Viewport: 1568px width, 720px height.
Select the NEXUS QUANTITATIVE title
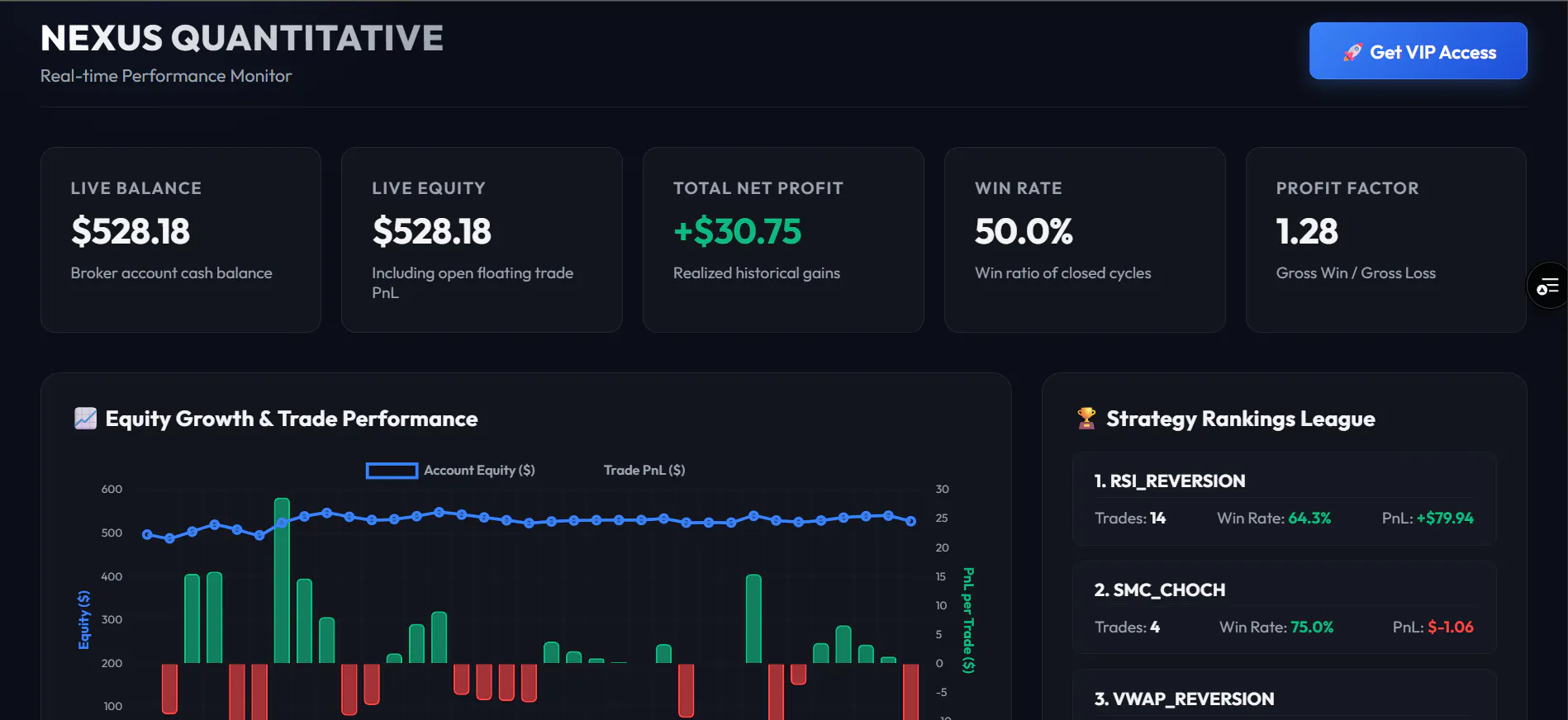(x=242, y=38)
